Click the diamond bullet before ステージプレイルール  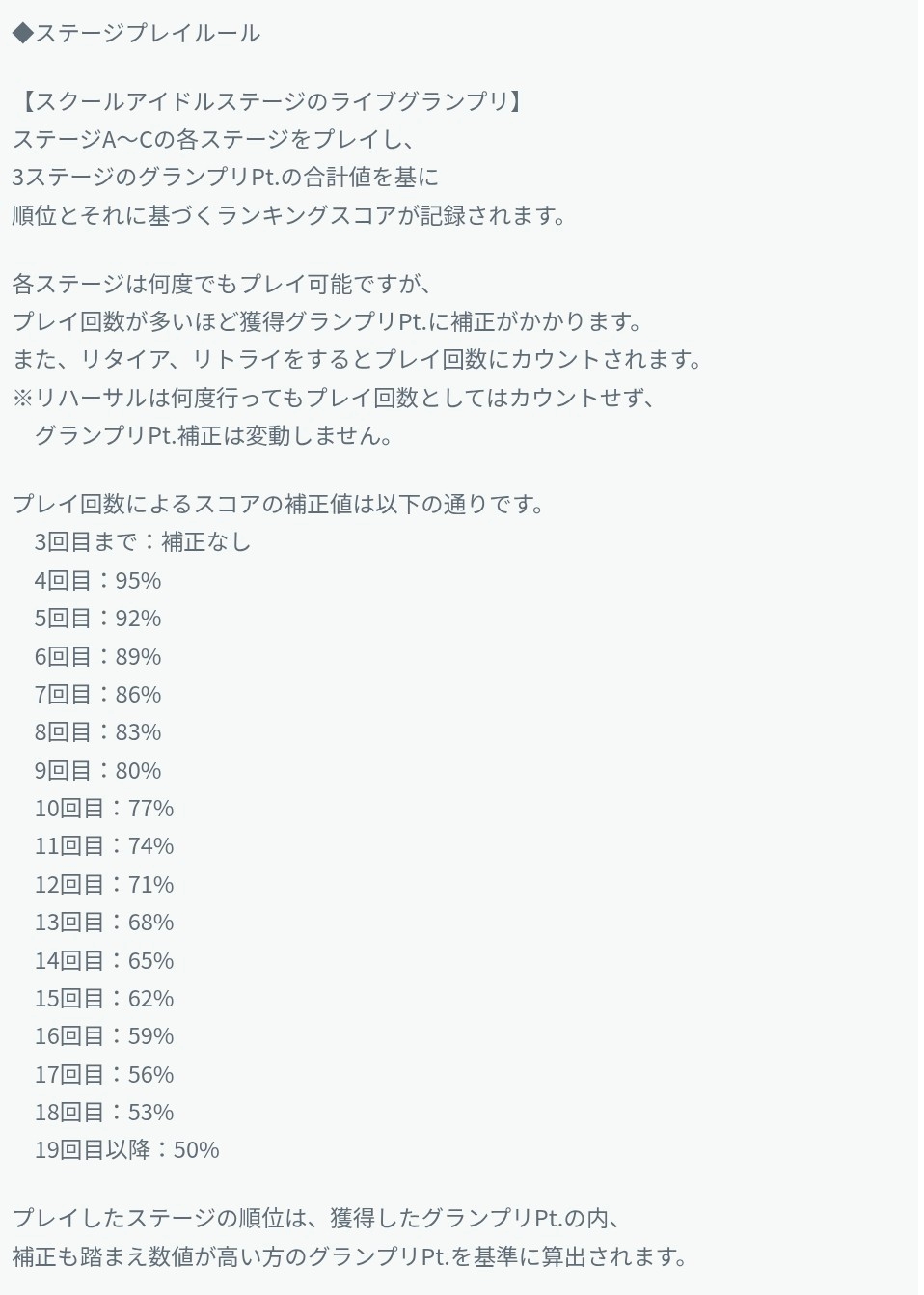(23, 34)
